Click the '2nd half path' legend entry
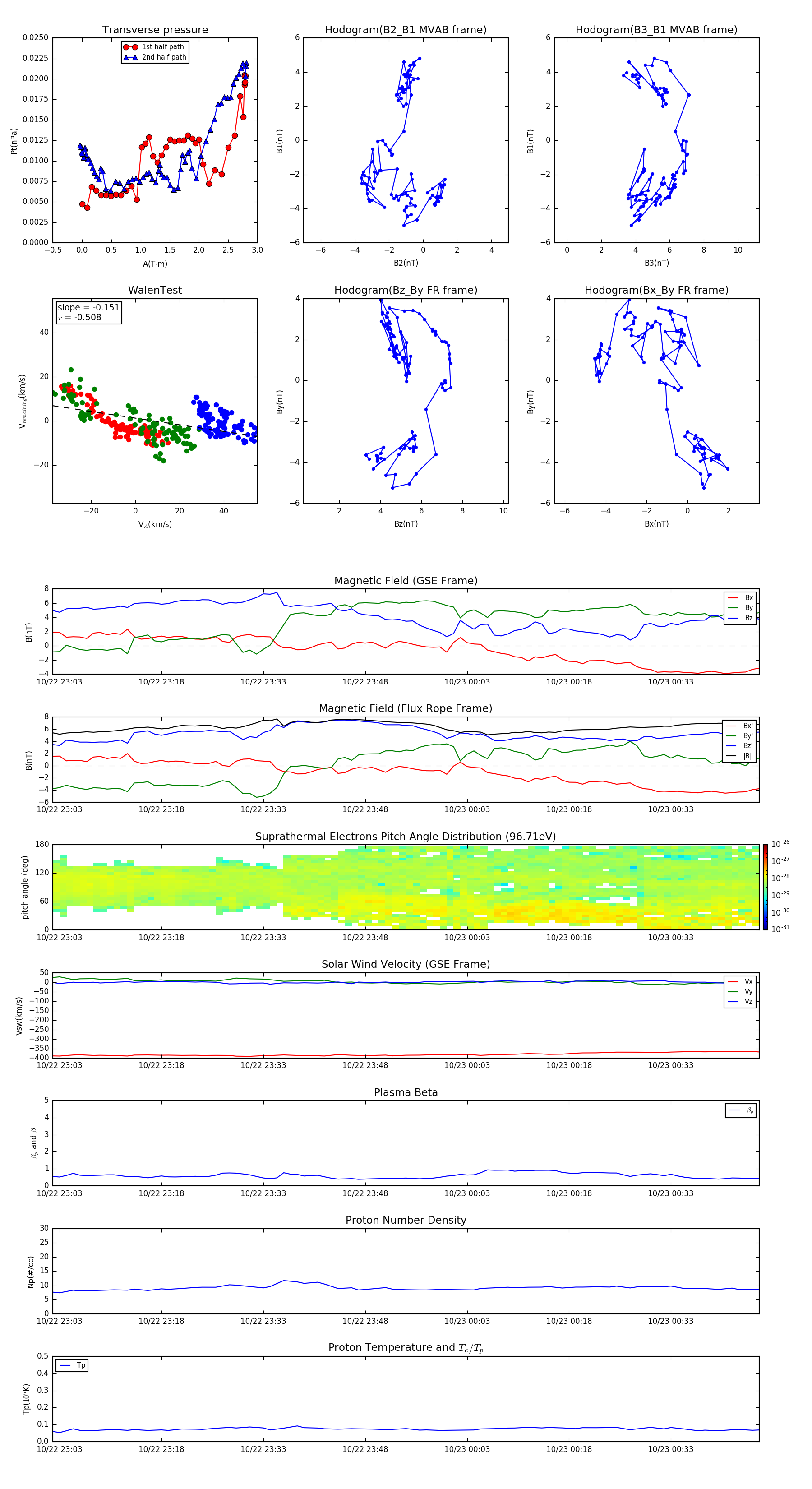 point(154,57)
